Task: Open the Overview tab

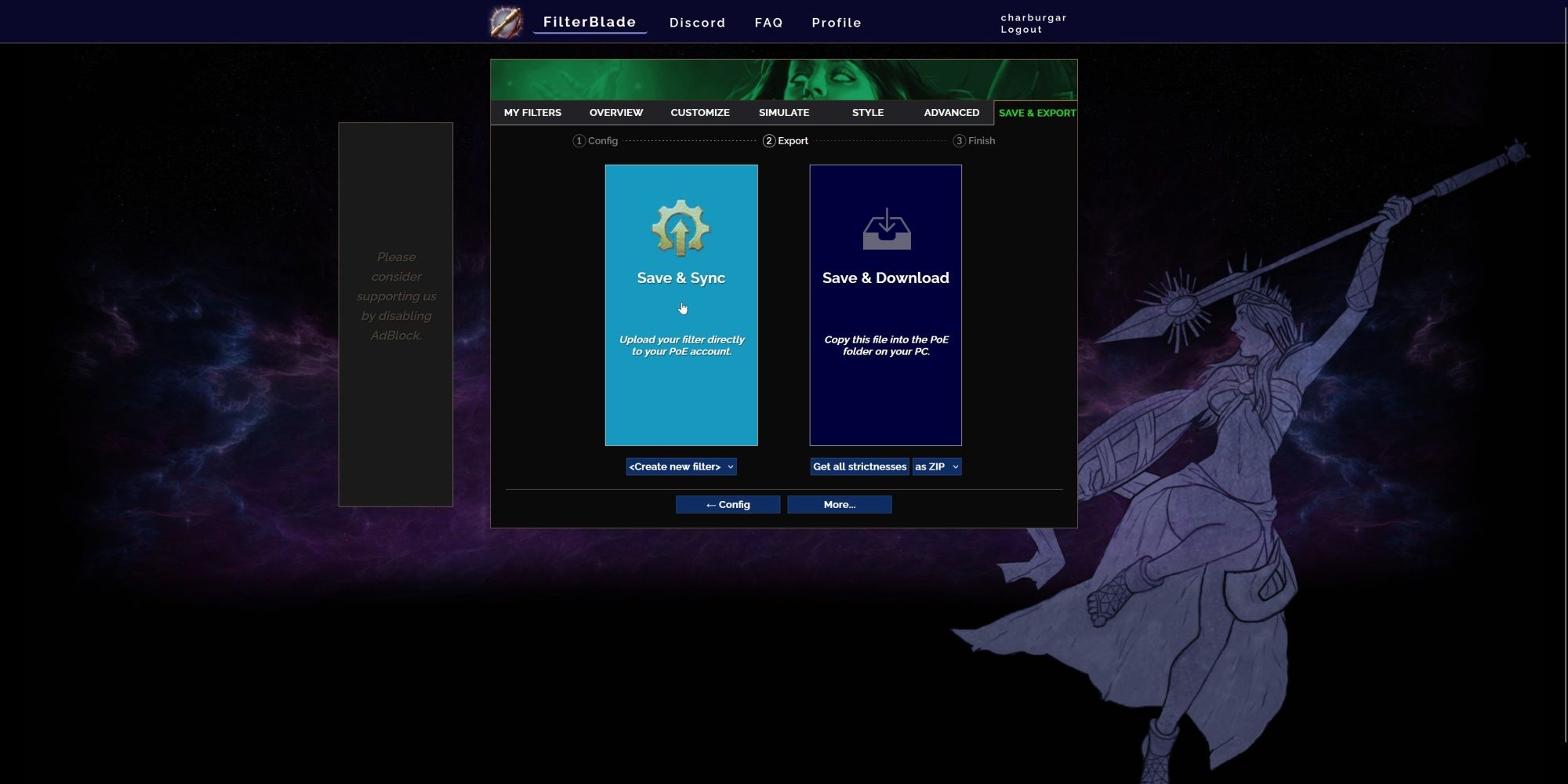Action: tap(616, 113)
